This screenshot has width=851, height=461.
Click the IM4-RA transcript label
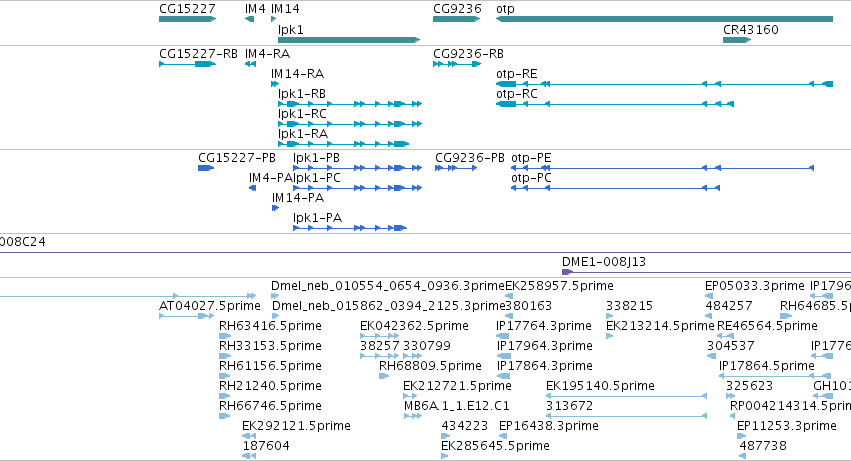267,54
